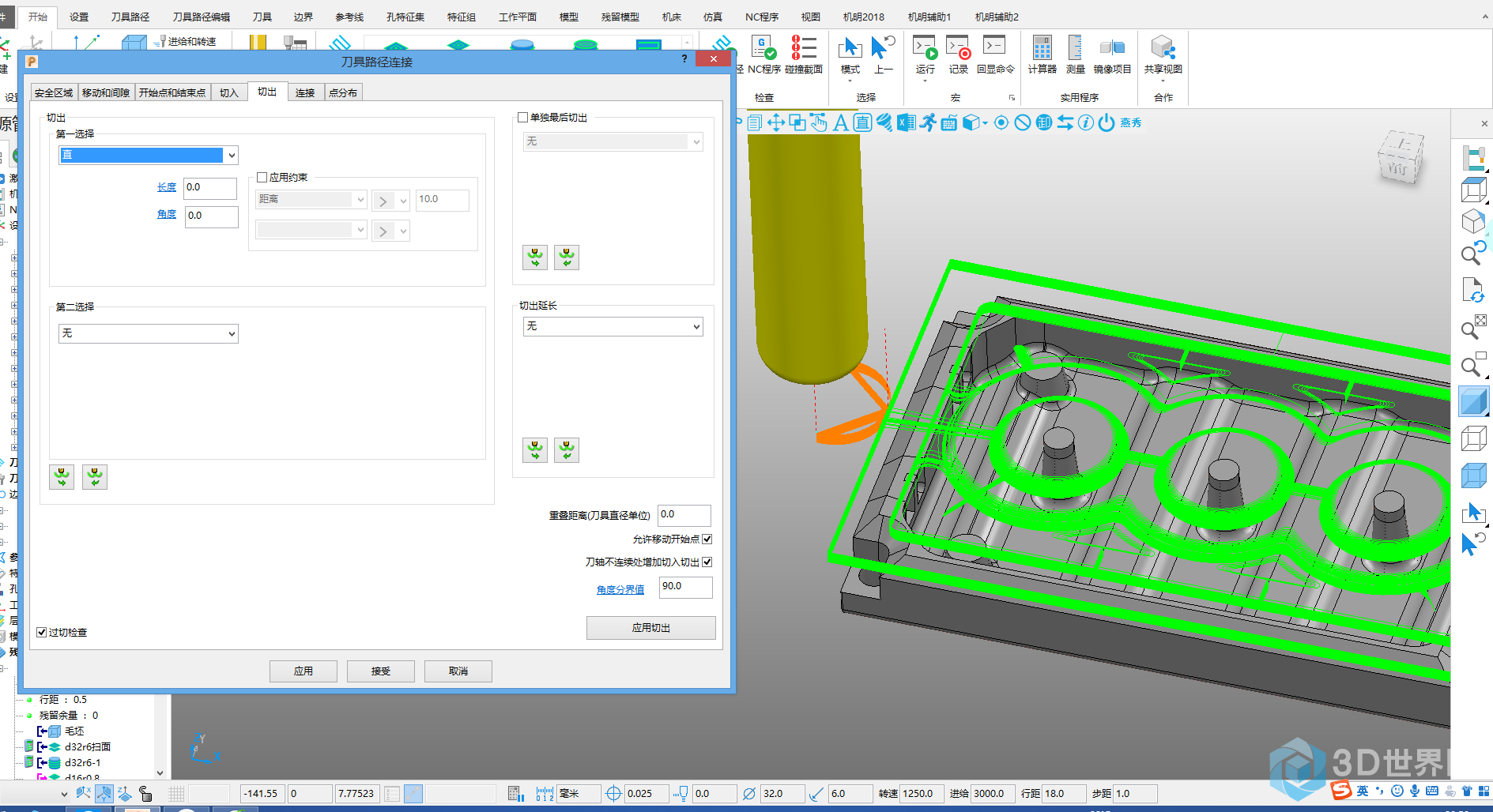Viewport: 1493px width, 812px height.
Task: Open the 第一选择 dropdown list
Action: click(x=149, y=155)
